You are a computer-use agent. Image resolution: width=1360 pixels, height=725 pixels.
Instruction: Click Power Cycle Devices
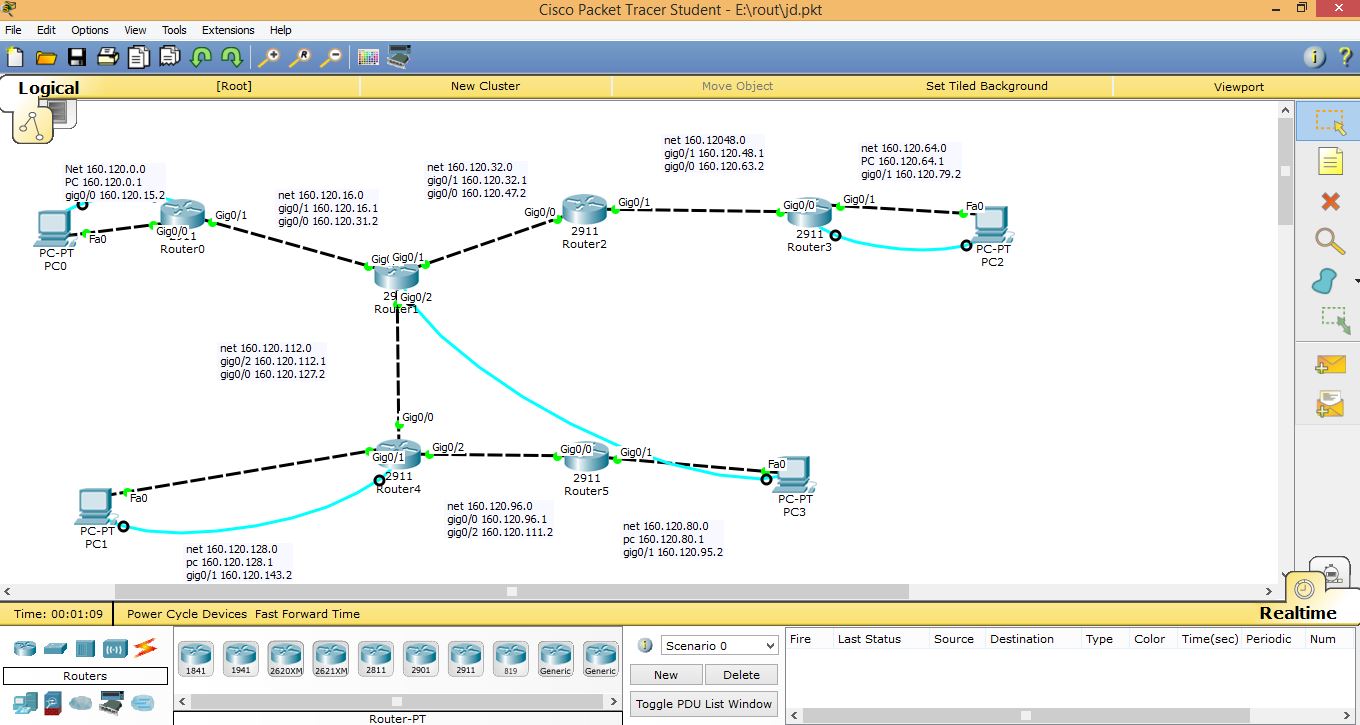pos(187,614)
